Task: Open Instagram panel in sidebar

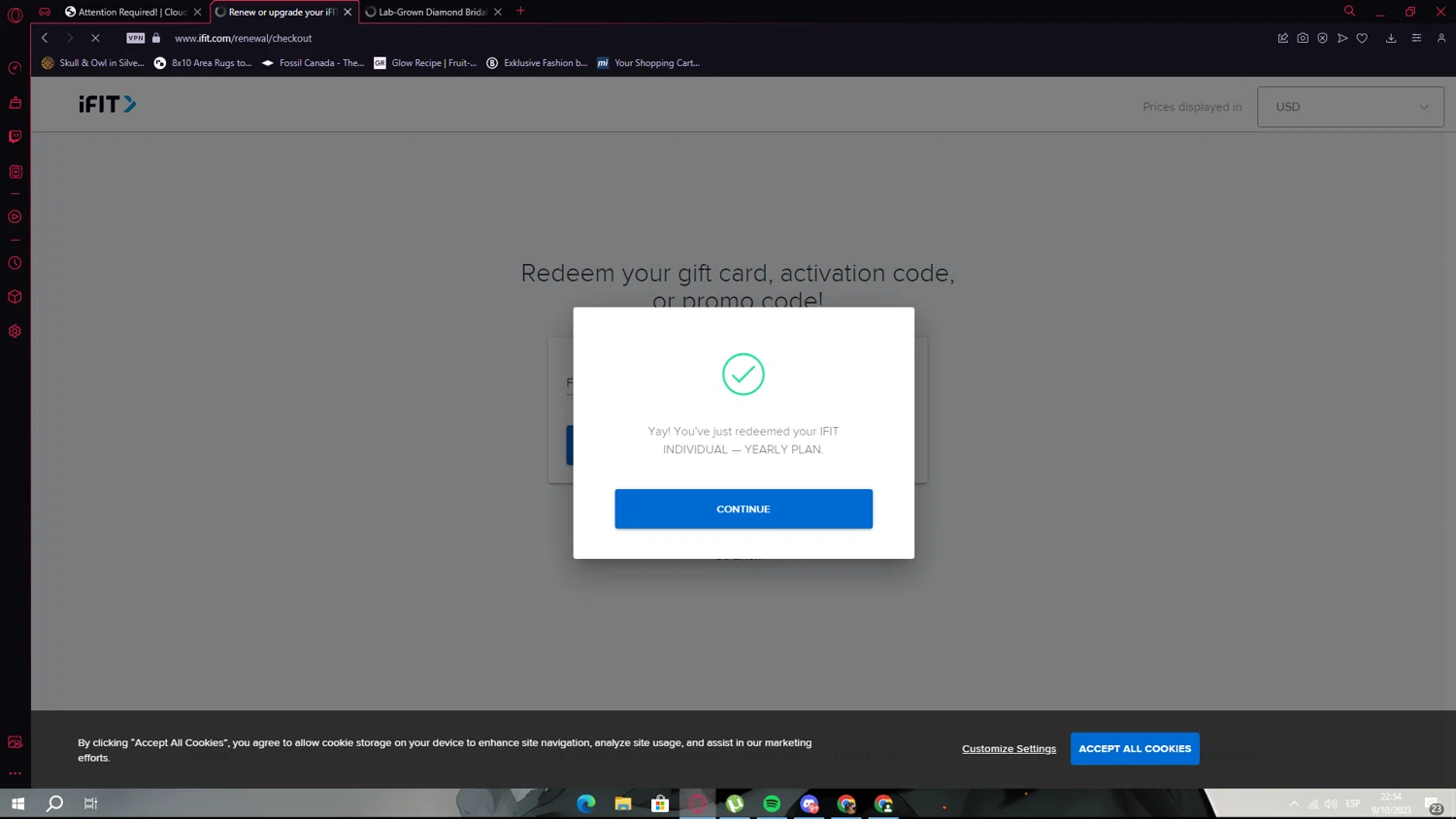Action: [x=15, y=172]
